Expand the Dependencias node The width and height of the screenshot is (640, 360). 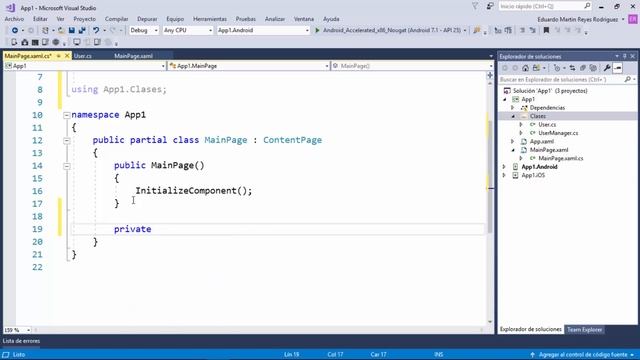(x=513, y=108)
